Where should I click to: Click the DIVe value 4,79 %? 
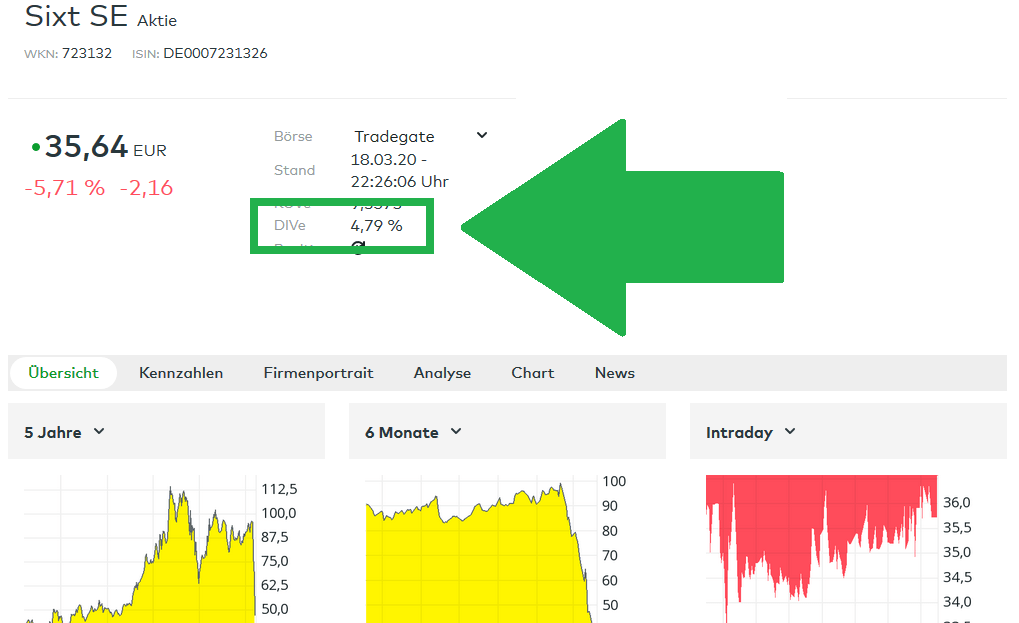click(x=376, y=225)
